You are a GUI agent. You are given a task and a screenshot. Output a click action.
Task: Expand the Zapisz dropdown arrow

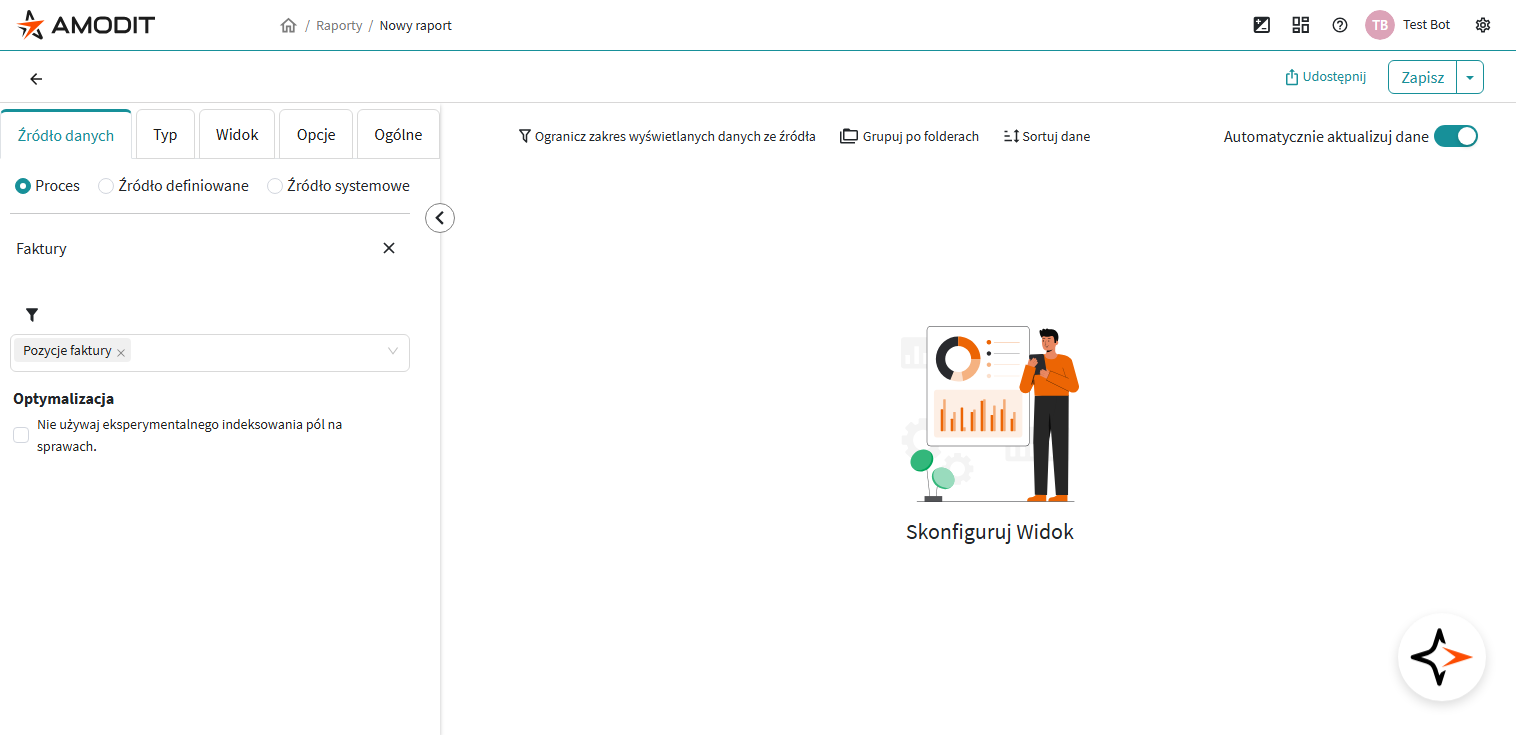click(1470, 77)
